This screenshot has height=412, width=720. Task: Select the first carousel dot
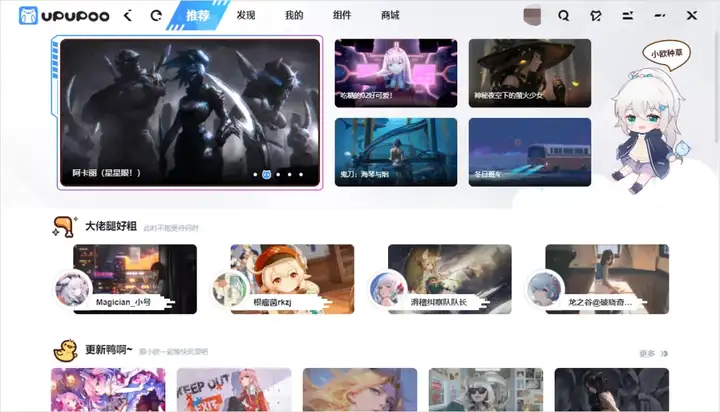(x=255, y=175)
